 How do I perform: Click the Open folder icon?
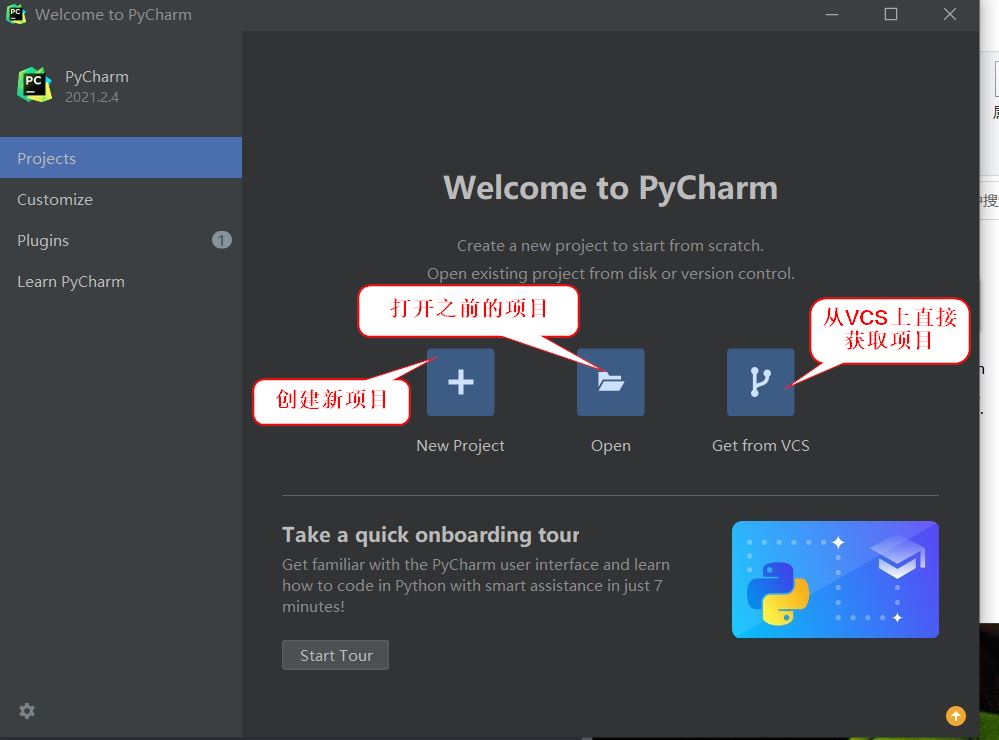(610, 382)
